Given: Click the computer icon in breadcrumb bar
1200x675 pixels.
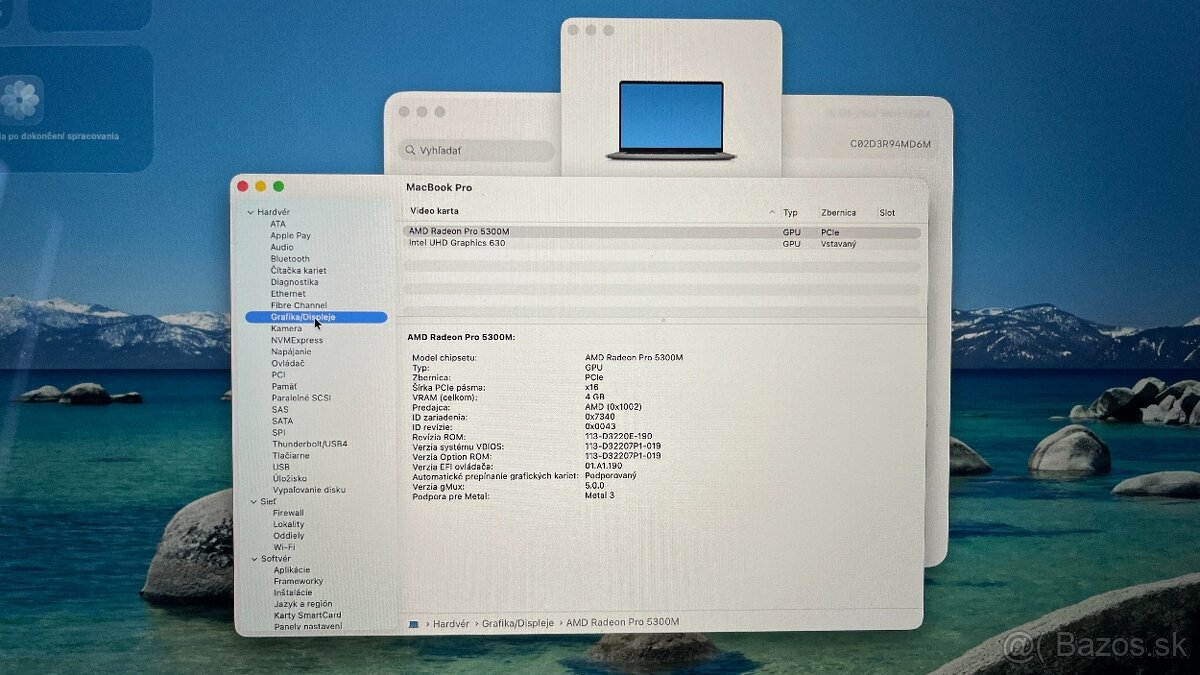Looking at the screenshot, I should [414, 621].
